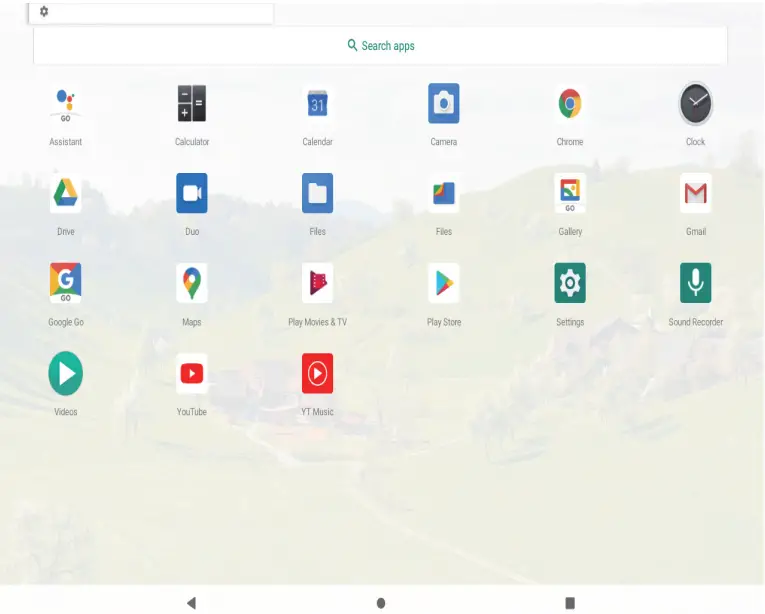Image resolution: width=765 pixels, height=614 pixels.
Task: Launch the Sound Recorder app
Action: click(x=696, y=283)
